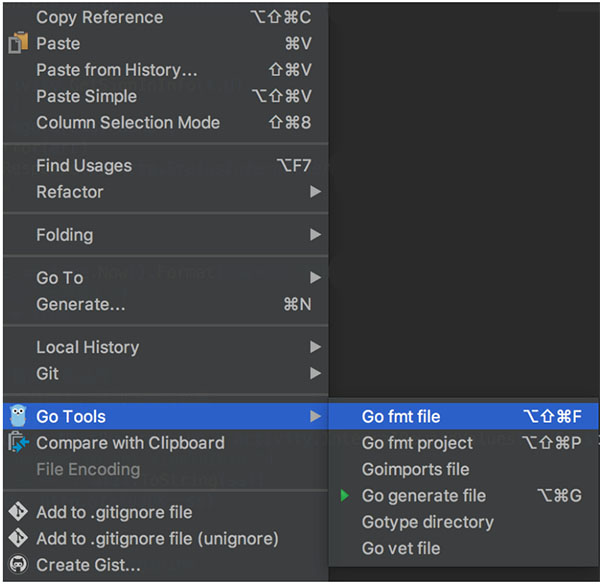Open the Local History submenu arrow

(x=315, y=347)
